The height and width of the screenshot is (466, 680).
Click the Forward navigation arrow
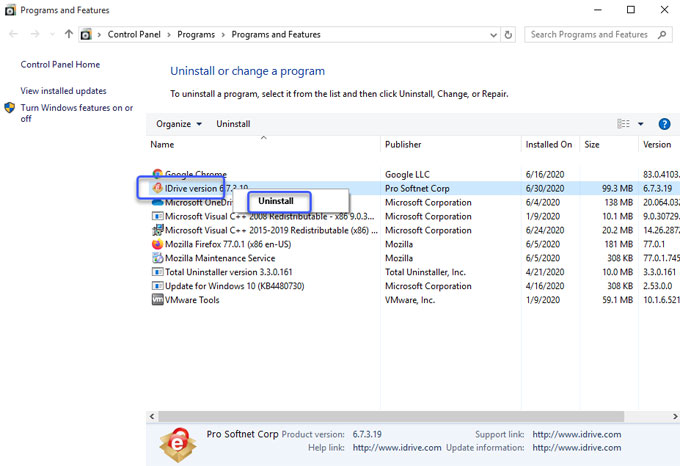35,34
